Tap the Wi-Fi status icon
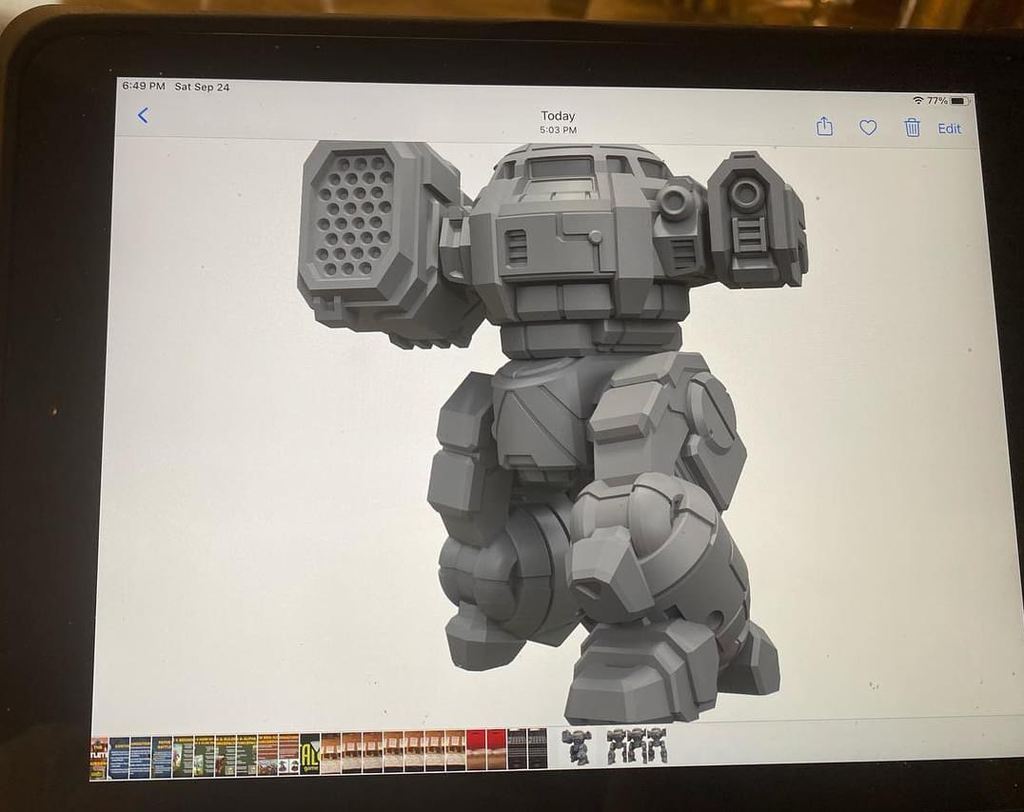 [918, 100]
